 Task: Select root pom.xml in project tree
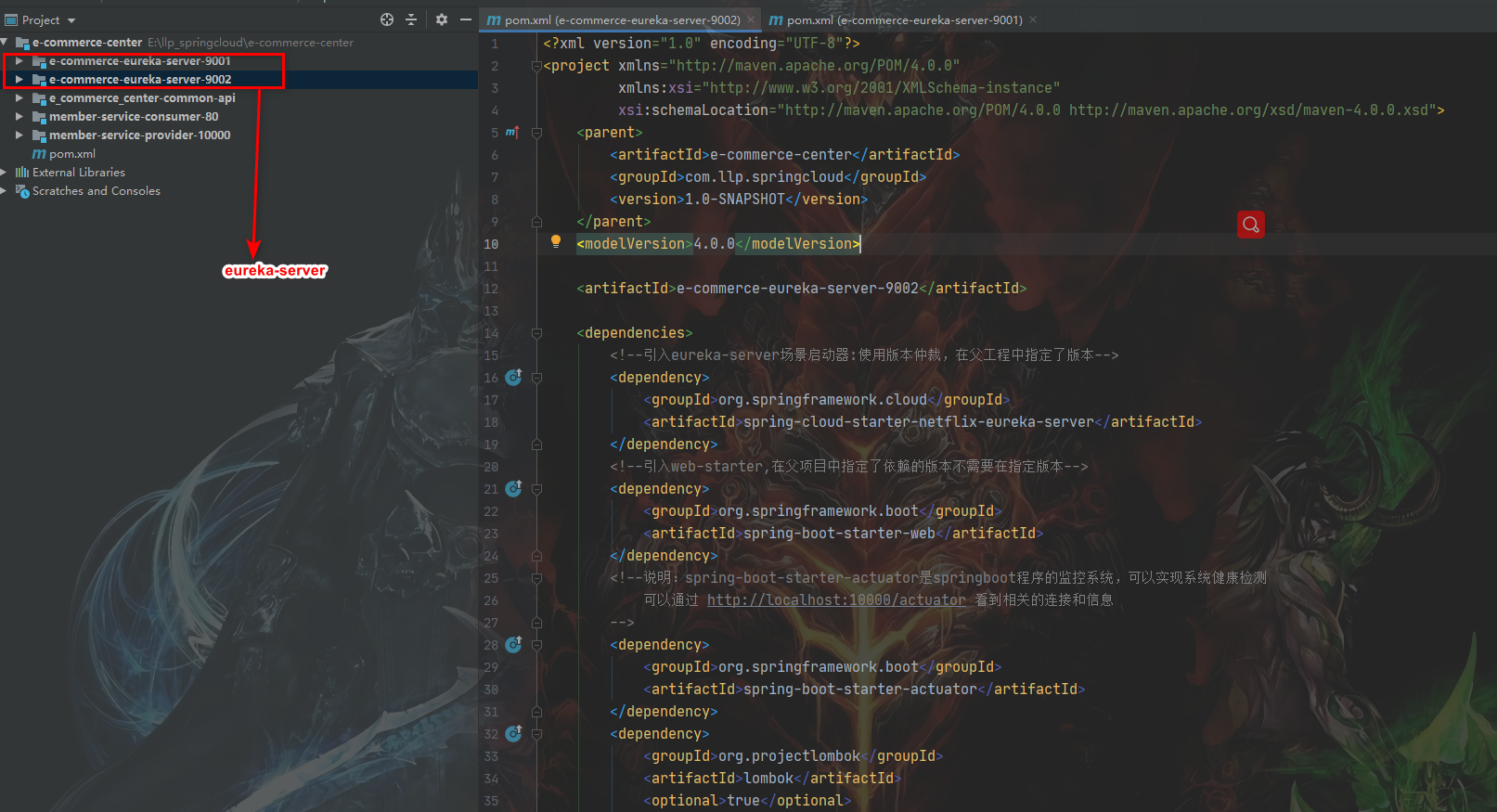72,154
